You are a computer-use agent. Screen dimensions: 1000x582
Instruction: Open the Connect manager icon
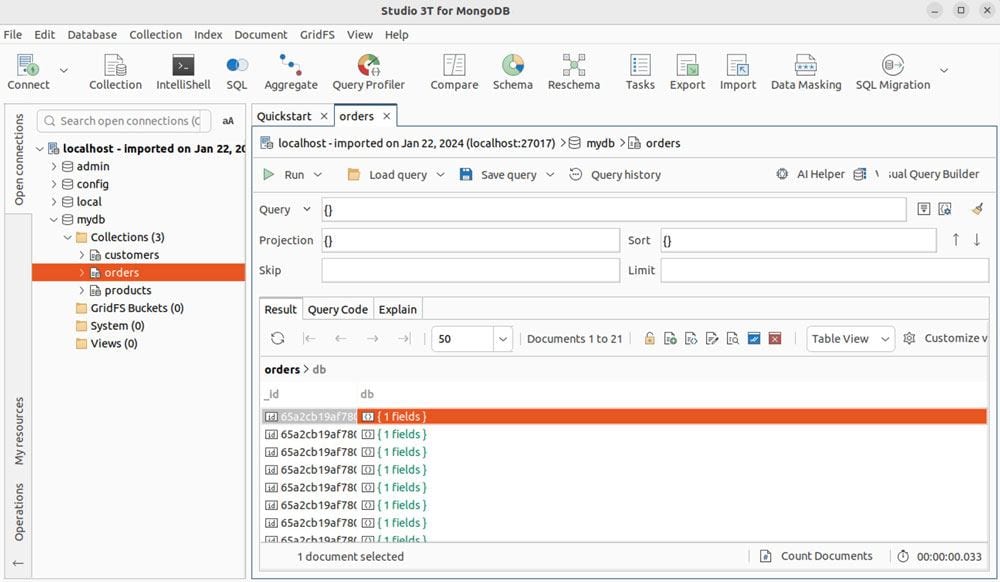[x=28, y=72]
